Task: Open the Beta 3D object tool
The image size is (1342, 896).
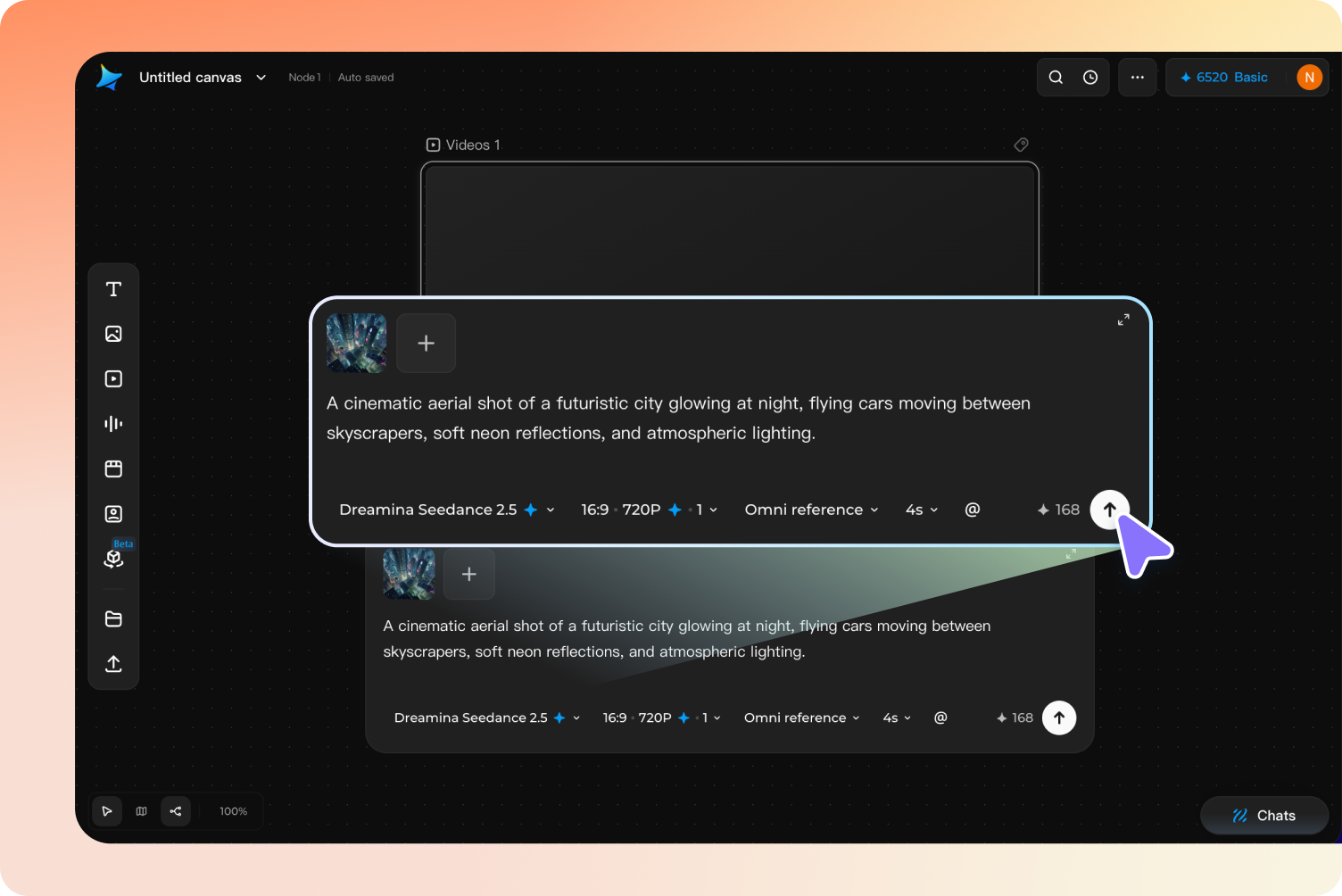Action: 113,559
